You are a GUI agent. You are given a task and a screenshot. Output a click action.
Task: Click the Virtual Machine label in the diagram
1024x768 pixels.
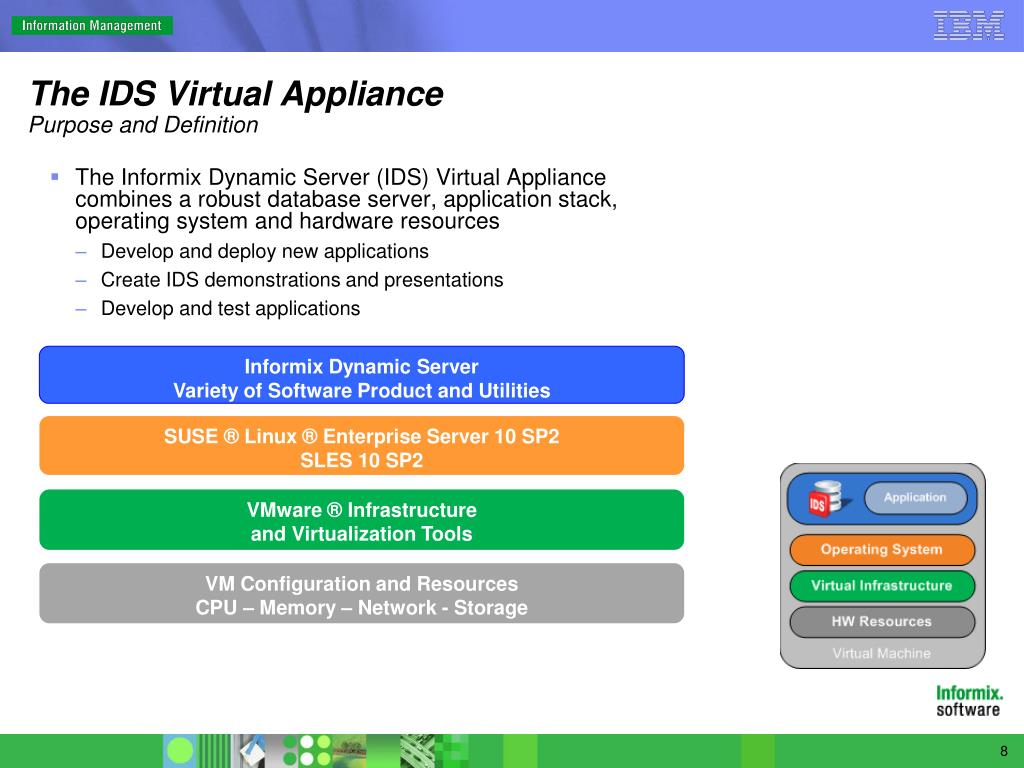point(882,653)
